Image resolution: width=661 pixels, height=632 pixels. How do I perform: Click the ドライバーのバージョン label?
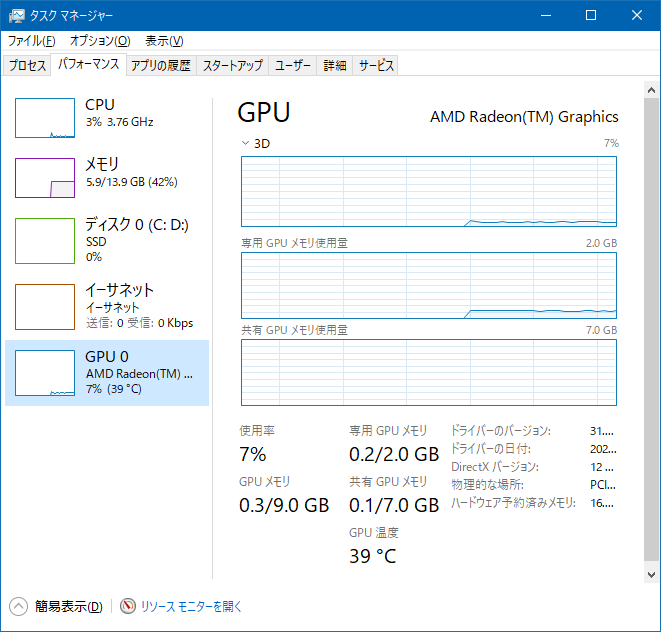tap(501, 430)
